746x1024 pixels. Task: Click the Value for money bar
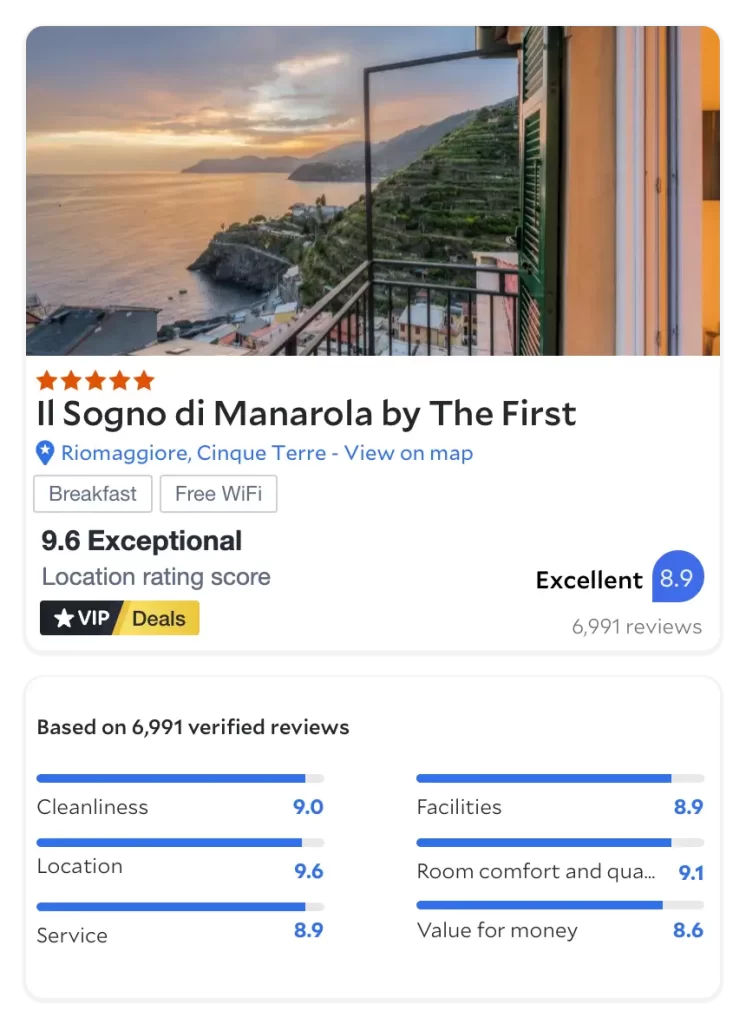560,905
